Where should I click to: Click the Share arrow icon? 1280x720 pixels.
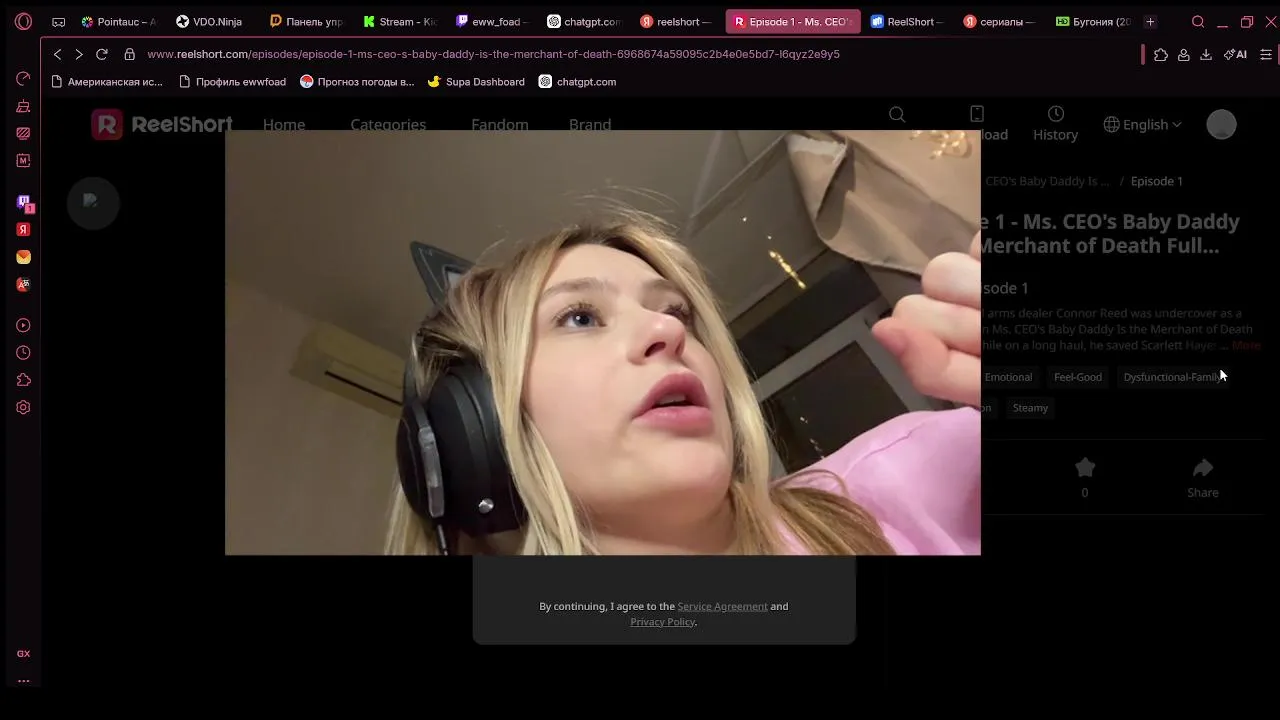pos(1203,467)
